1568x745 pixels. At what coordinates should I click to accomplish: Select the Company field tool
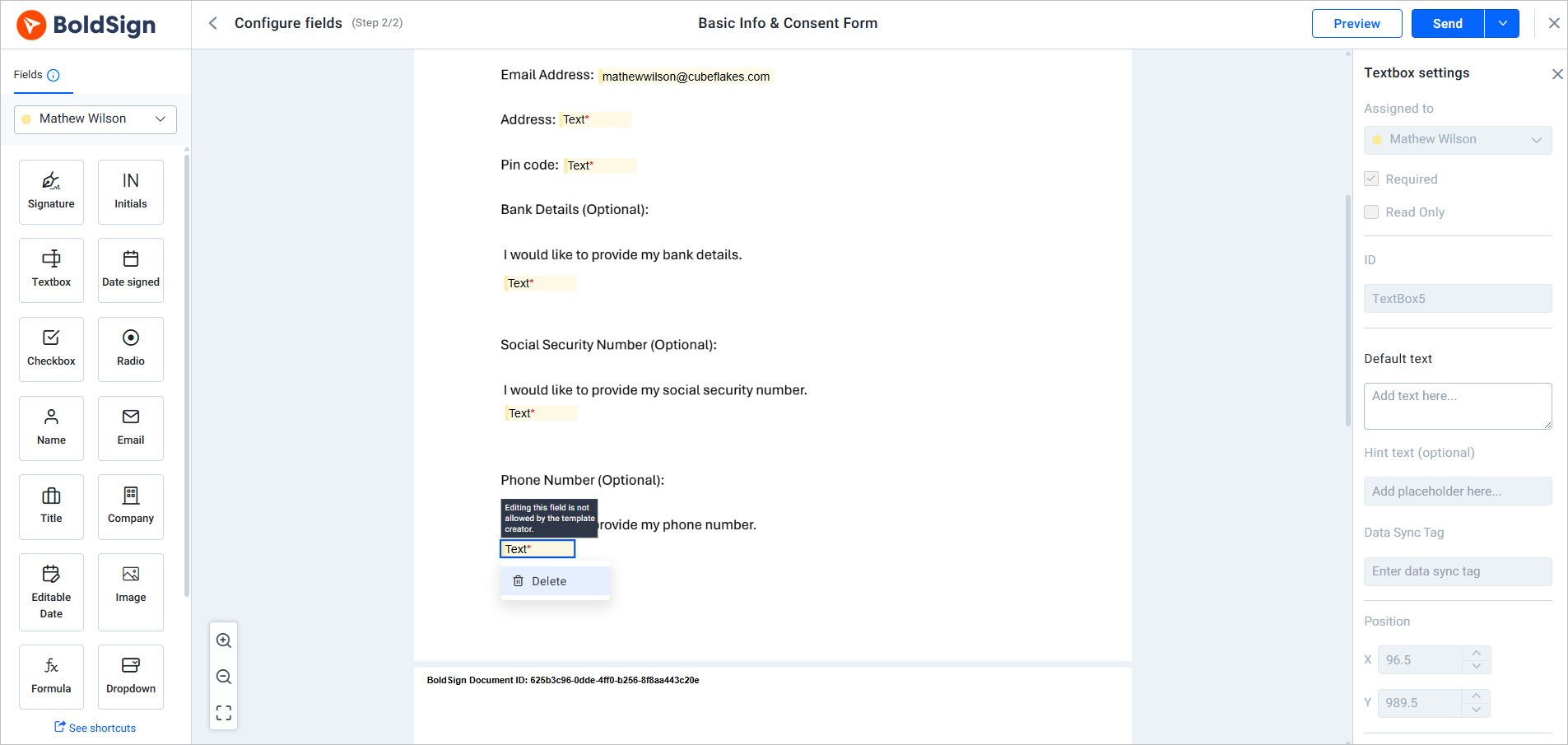(x=131, y=507)
